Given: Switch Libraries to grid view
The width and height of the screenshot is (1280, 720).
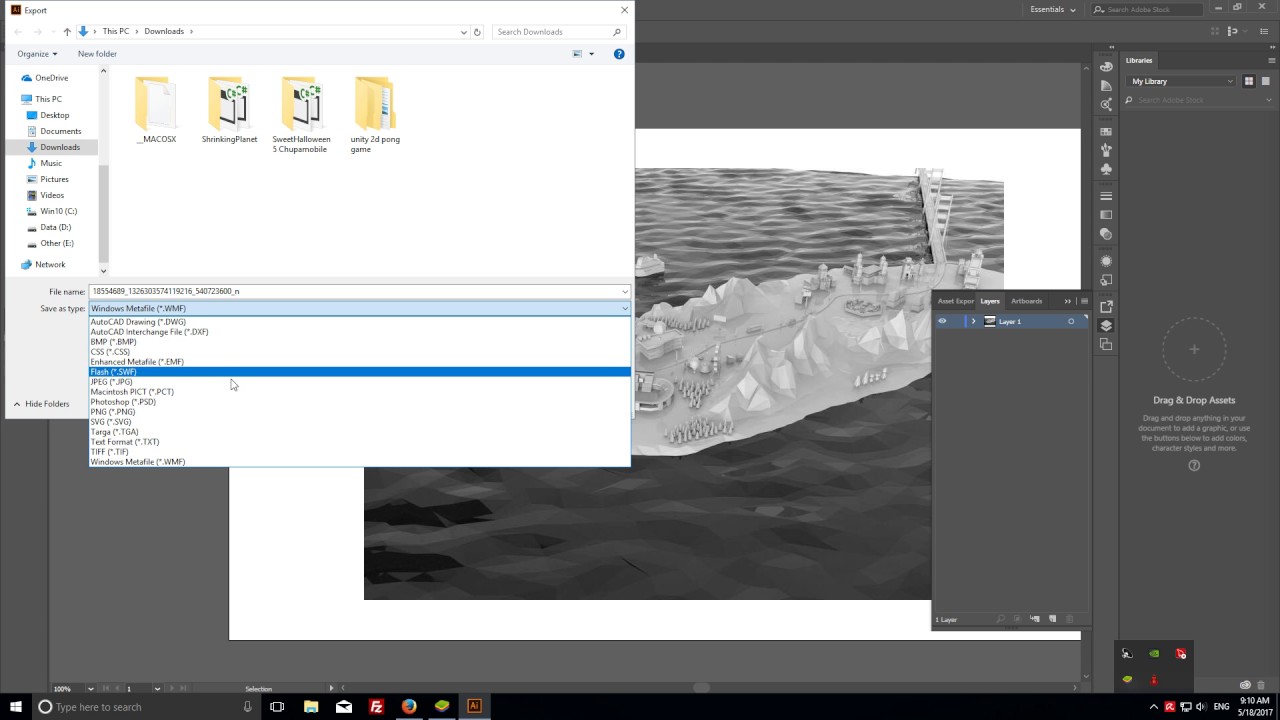Looking at the screenshot, I should [x=1249, y=81].
